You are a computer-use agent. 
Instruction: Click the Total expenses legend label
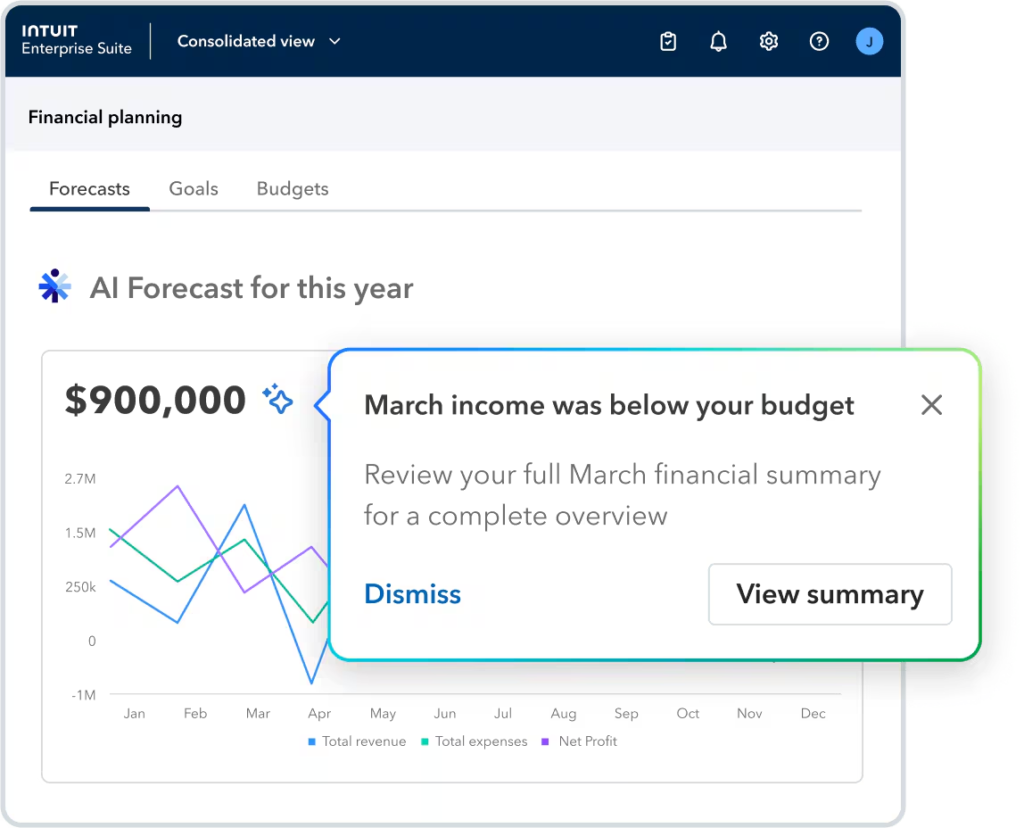481,741
